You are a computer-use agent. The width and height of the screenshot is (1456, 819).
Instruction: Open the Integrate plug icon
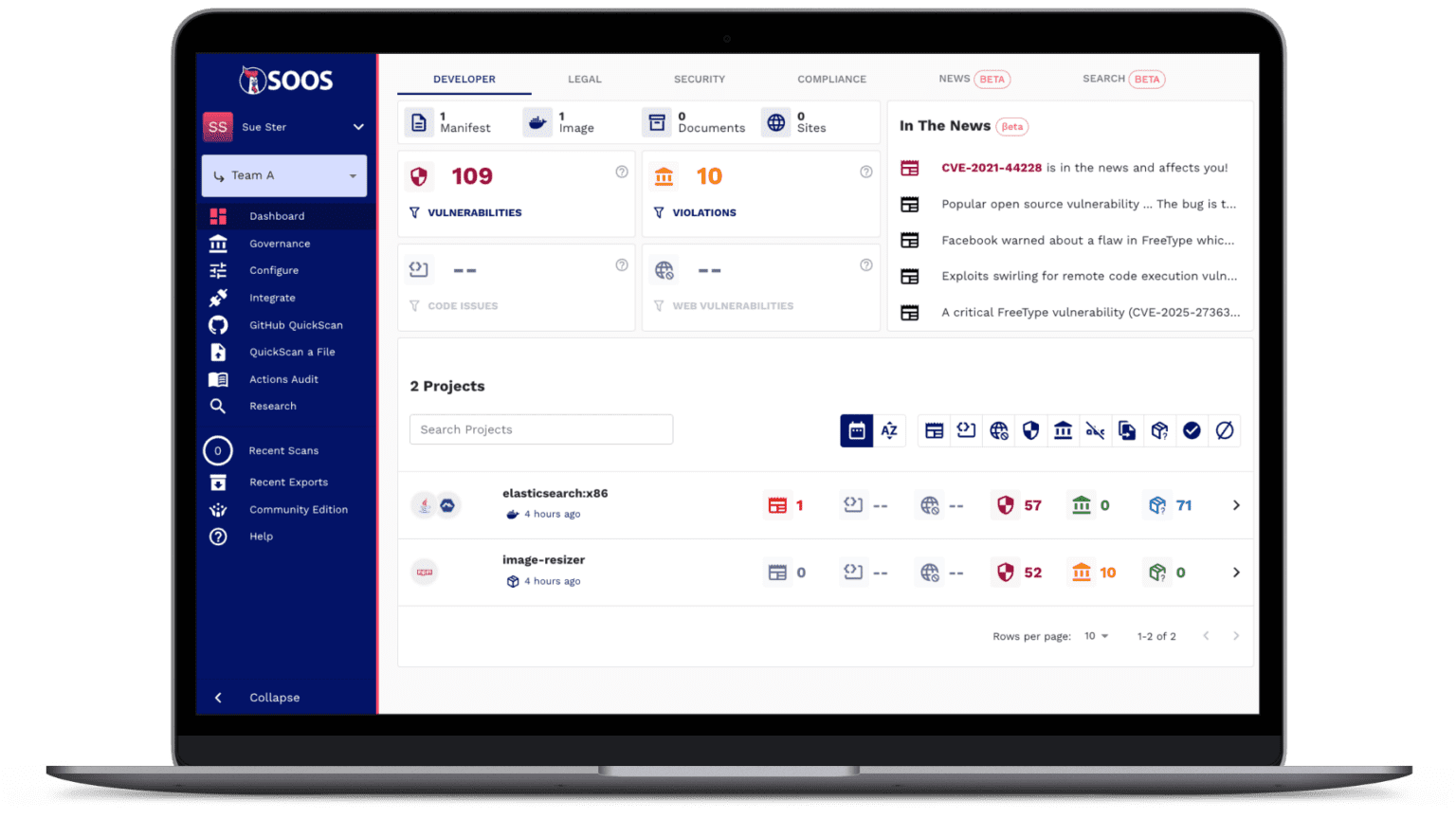coord(218,298)
